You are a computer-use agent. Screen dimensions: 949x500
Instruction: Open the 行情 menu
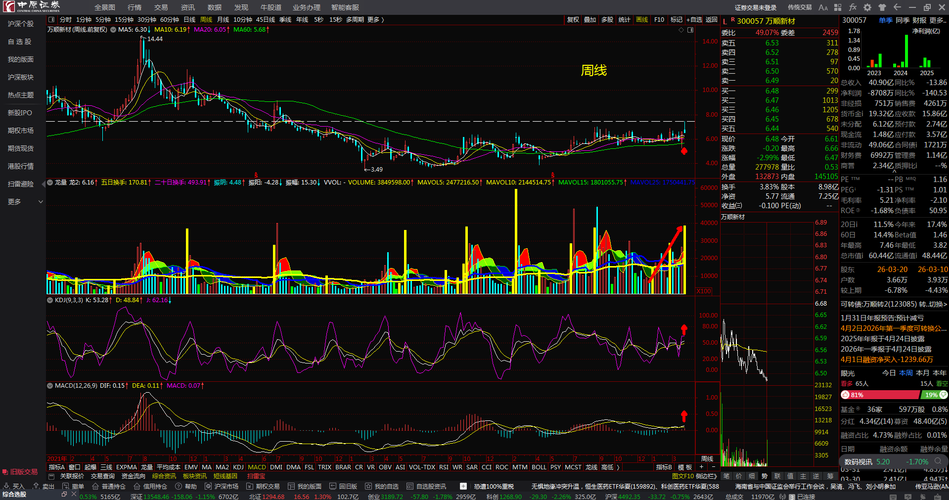tap(134, 7)
